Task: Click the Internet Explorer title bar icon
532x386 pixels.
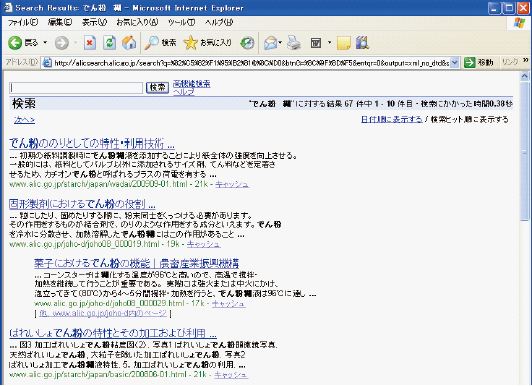Action: 7,7
